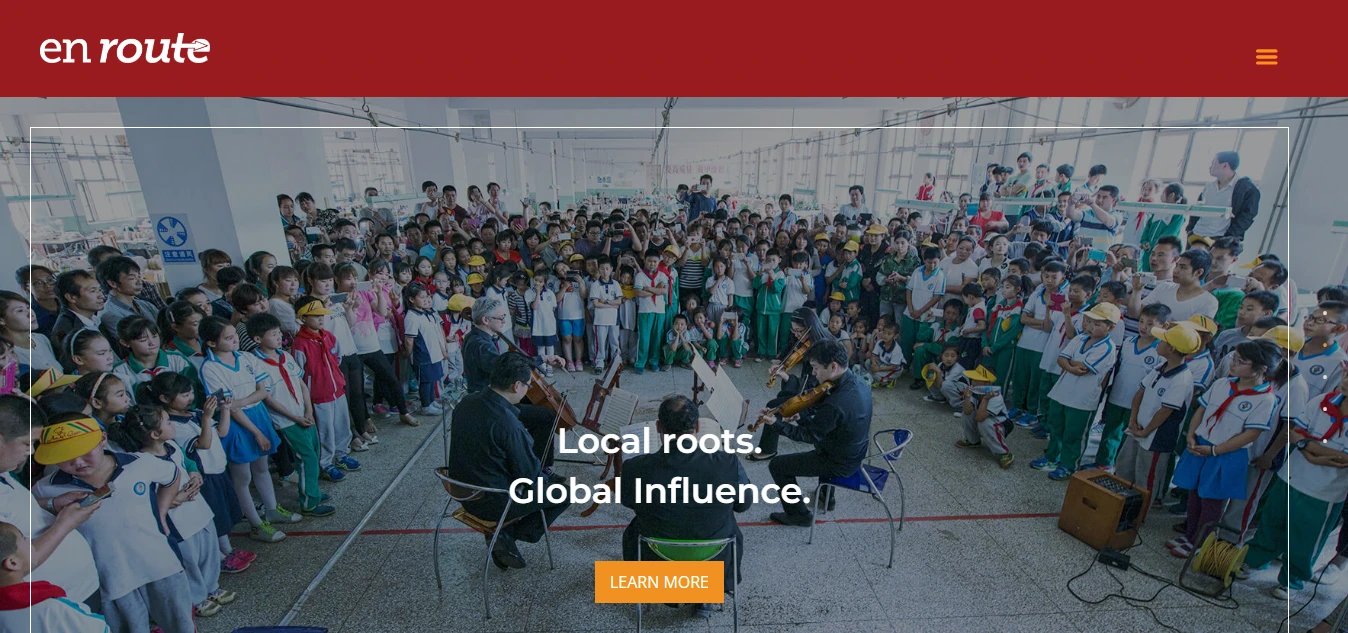Click the word 'en' in the logo
Screen dimensions: 1348x633
pos(65,50)
